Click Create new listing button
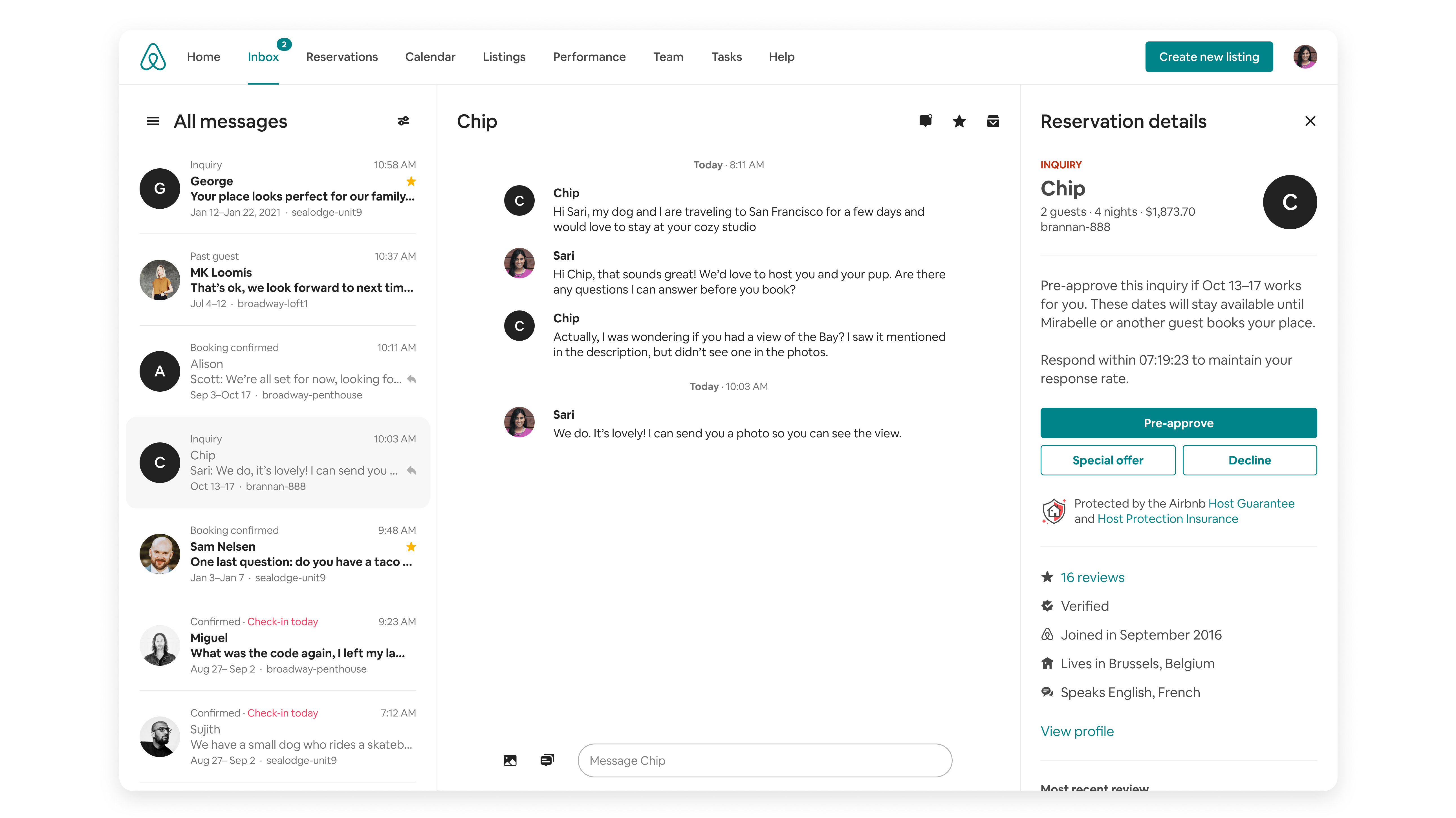 point(1209,56)
